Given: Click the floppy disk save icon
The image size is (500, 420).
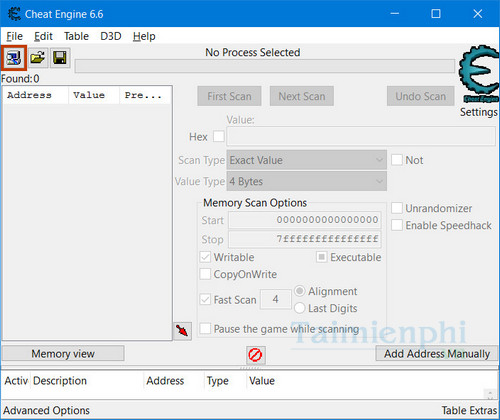Looking at the screenshot, I should (60, 58).
